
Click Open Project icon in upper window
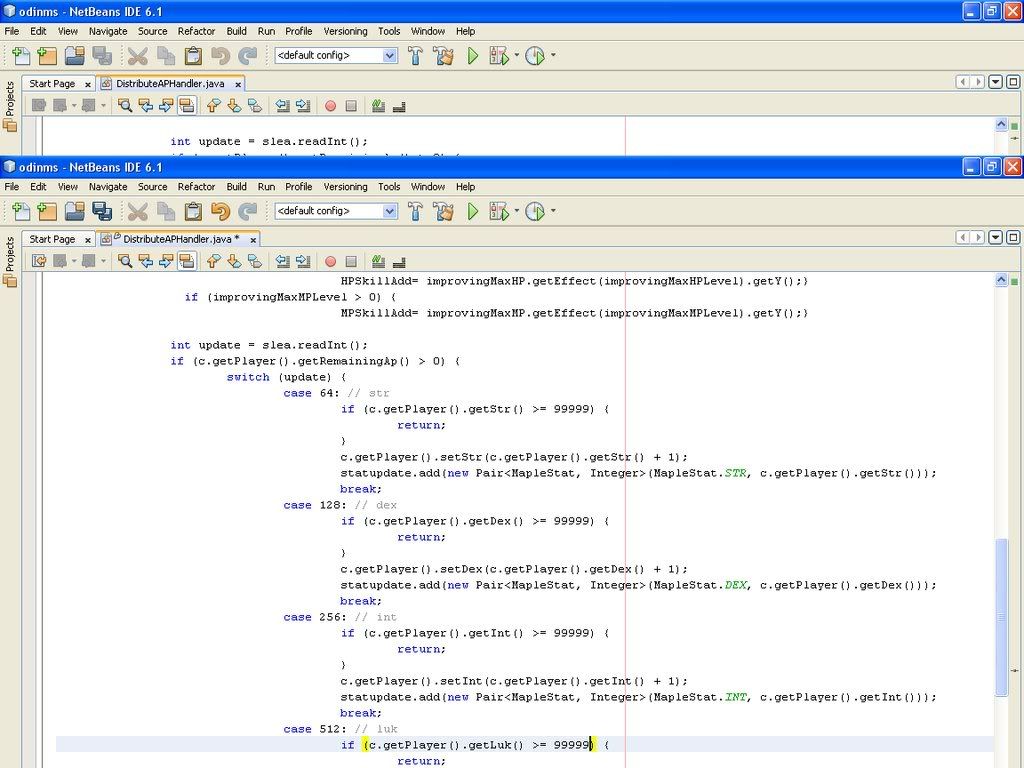[x=74, y=56]
